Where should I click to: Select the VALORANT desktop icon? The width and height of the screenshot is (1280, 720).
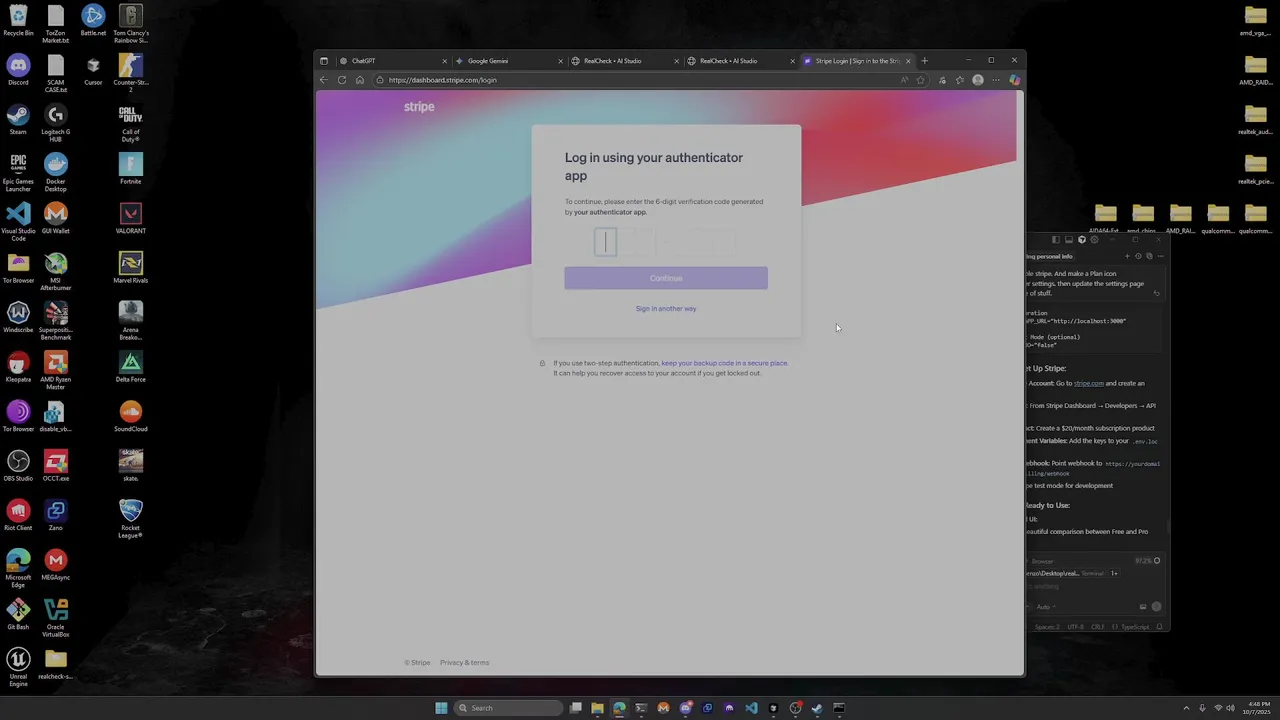[x=130, y=218]
